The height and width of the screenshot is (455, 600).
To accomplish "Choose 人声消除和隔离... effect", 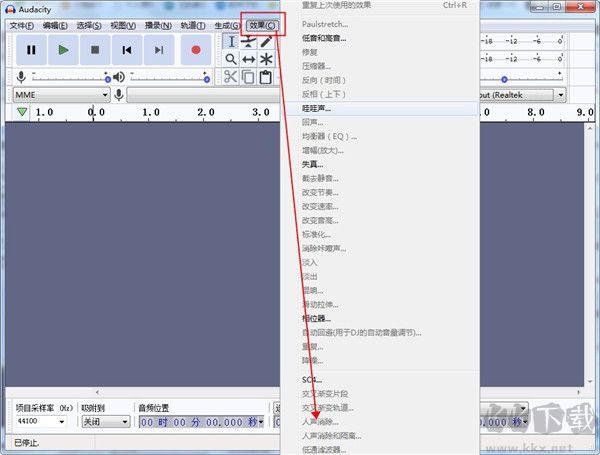I will pos(380,436).
